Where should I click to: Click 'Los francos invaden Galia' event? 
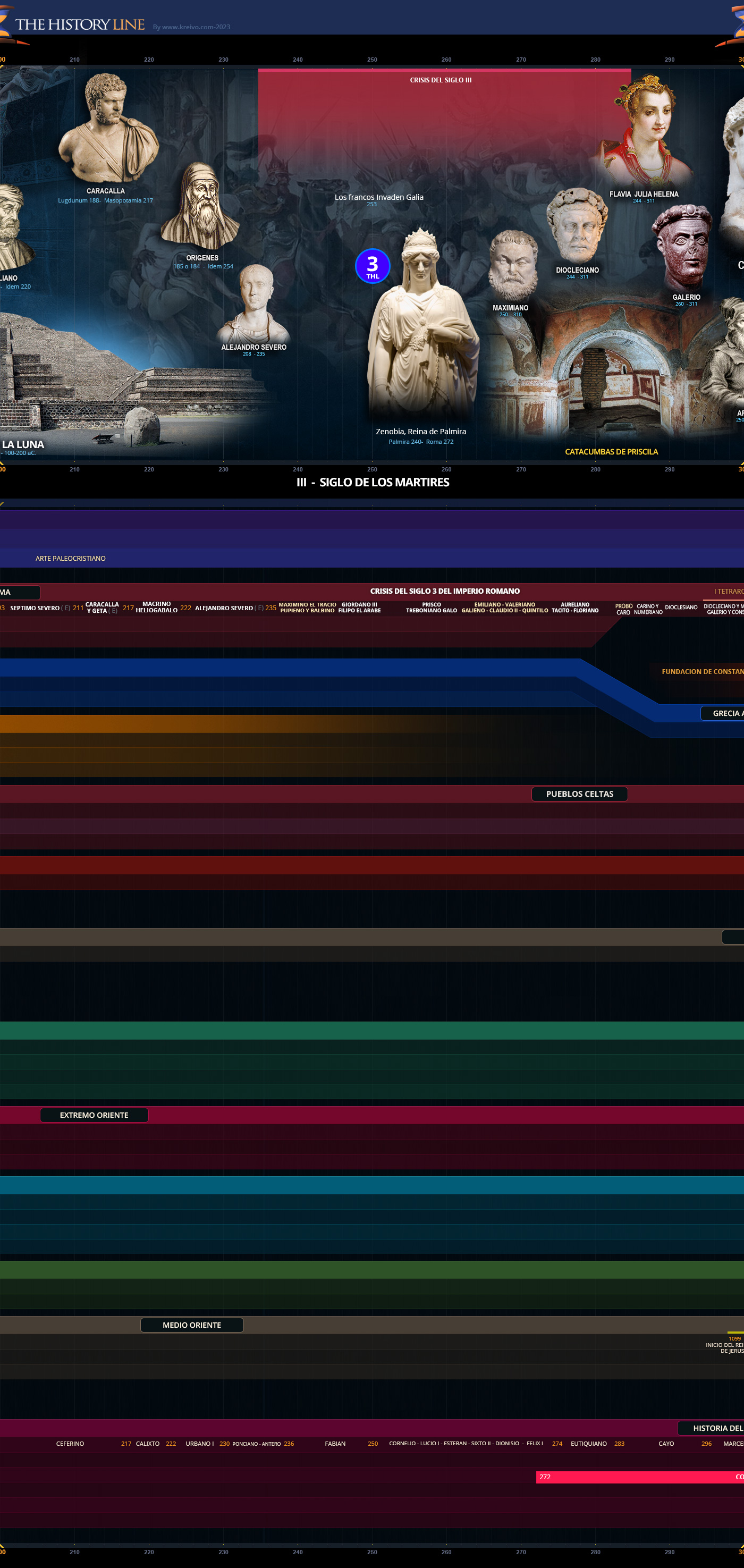click(x=379, y=197)
